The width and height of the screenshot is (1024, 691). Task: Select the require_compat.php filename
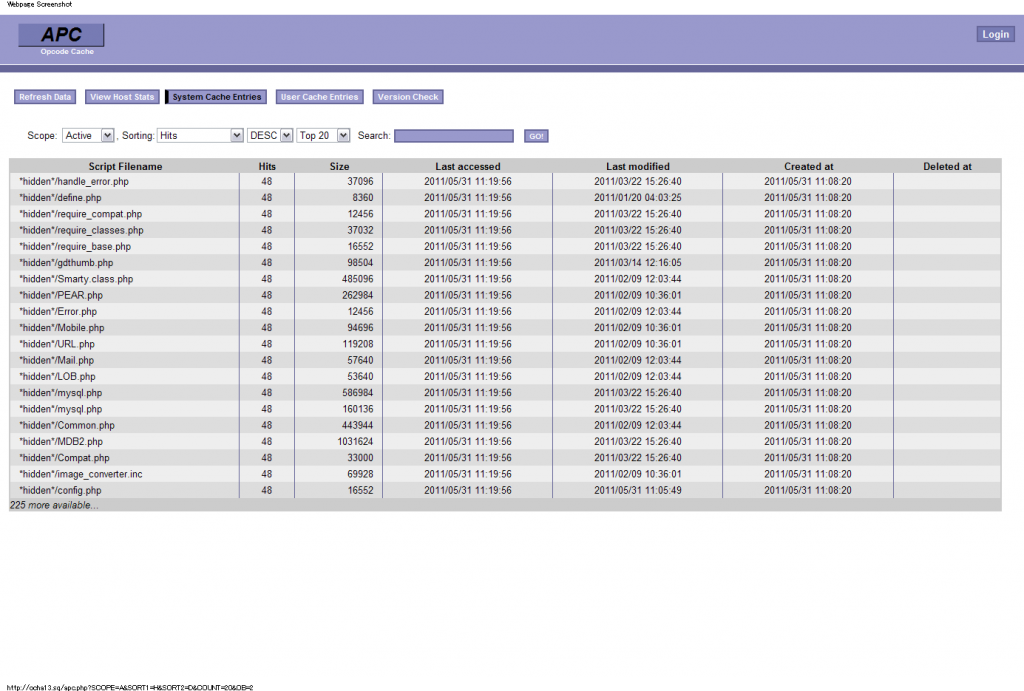point(80,214)
